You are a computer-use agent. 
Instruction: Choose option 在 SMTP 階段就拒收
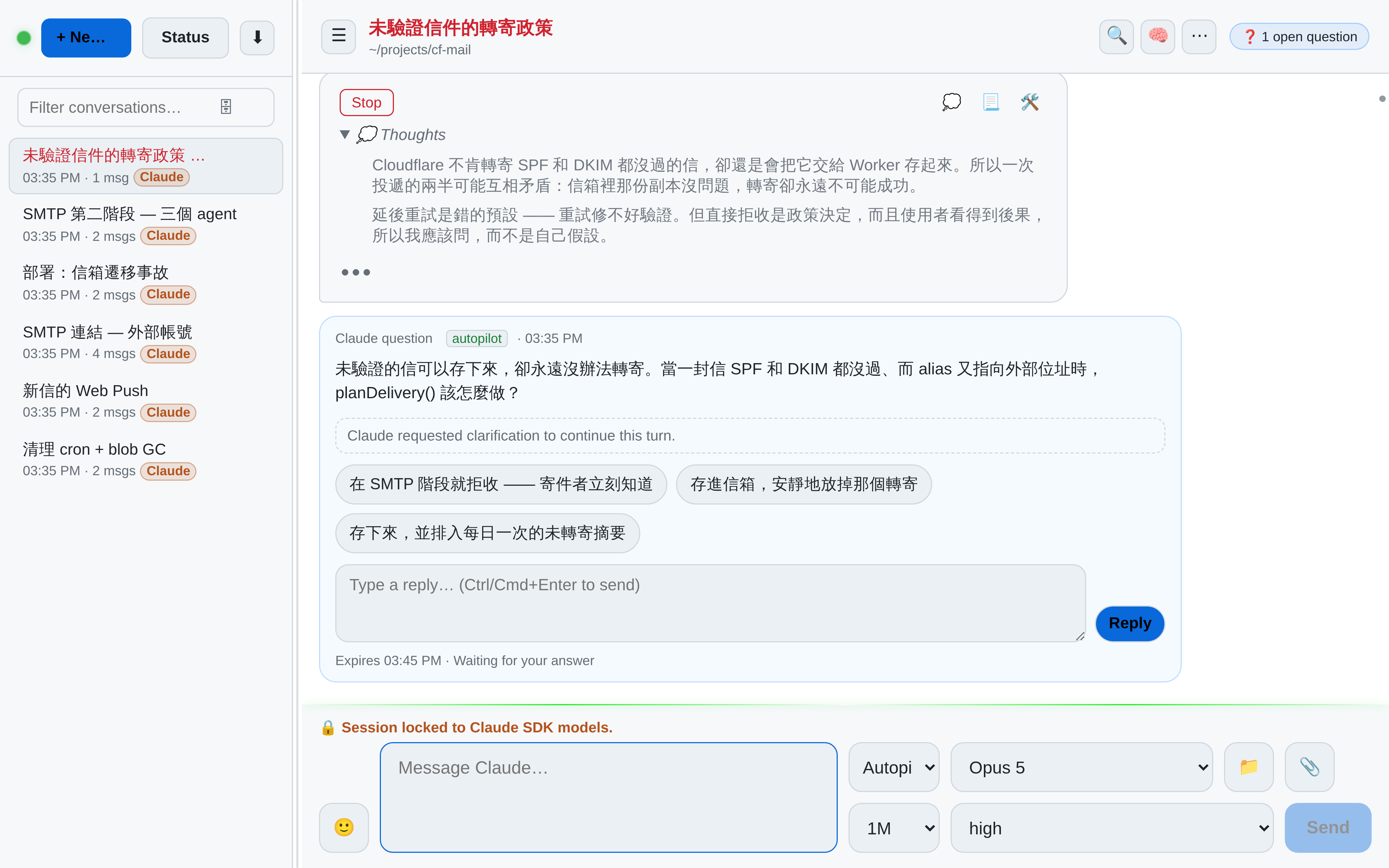[501, 485]
